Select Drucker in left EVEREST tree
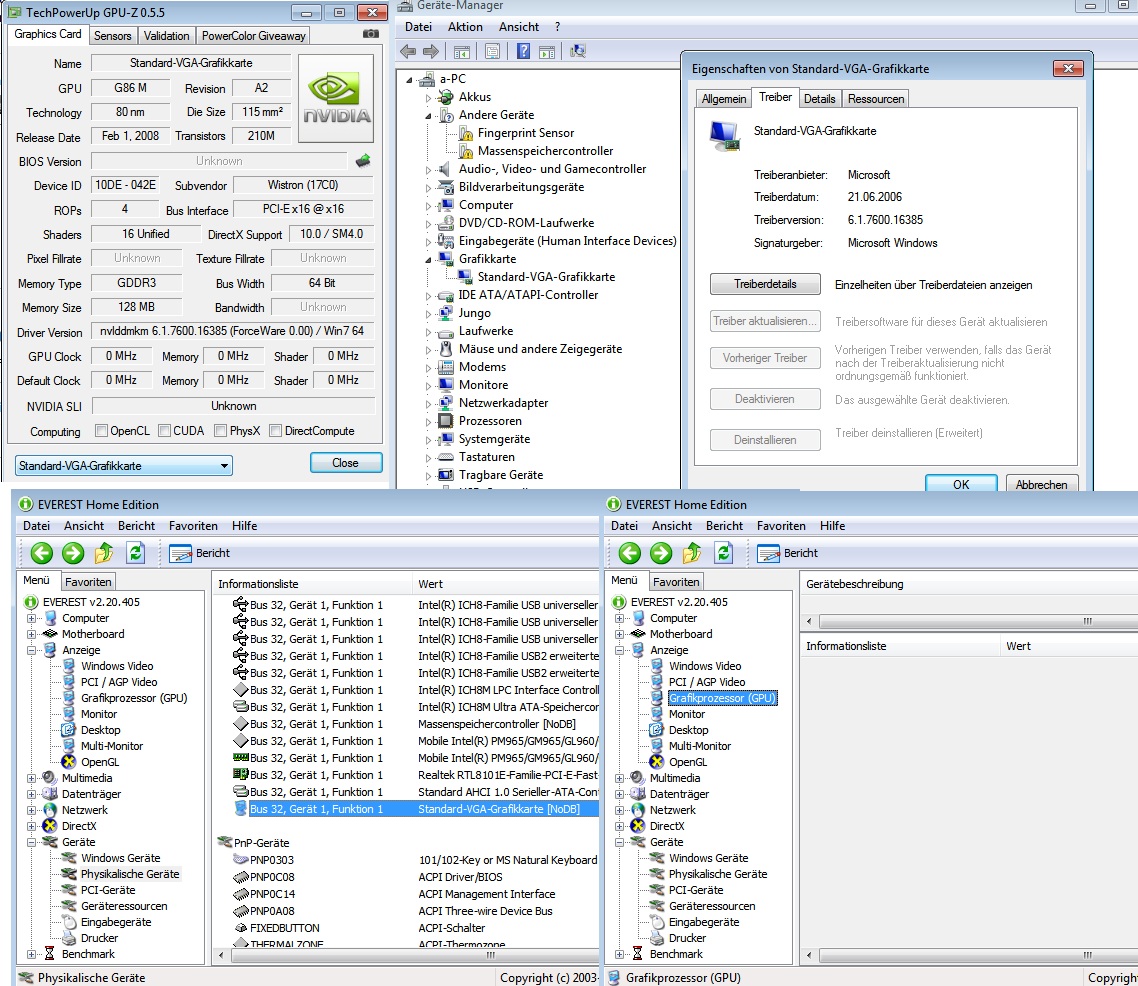Image resolution: width=1138 pixels, height=986 pixels. click(99, 938)
